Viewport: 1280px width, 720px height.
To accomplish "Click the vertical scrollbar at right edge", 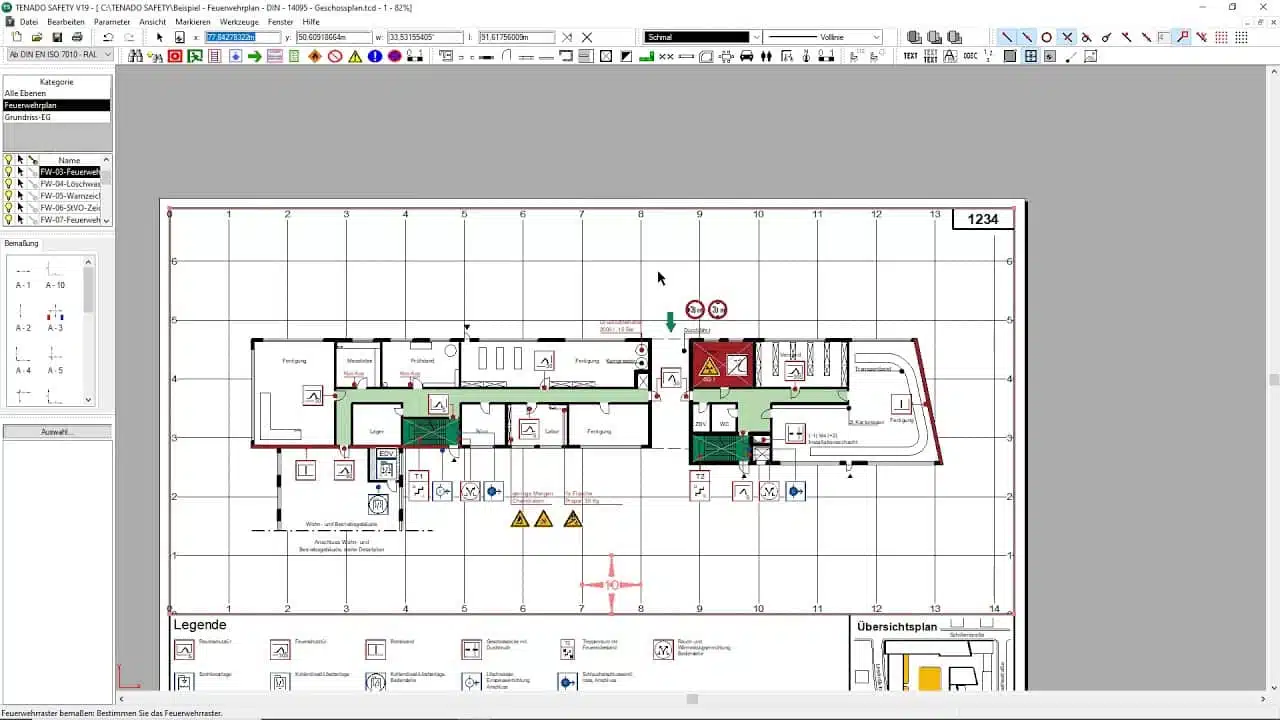I will (x=1273, y=380).
